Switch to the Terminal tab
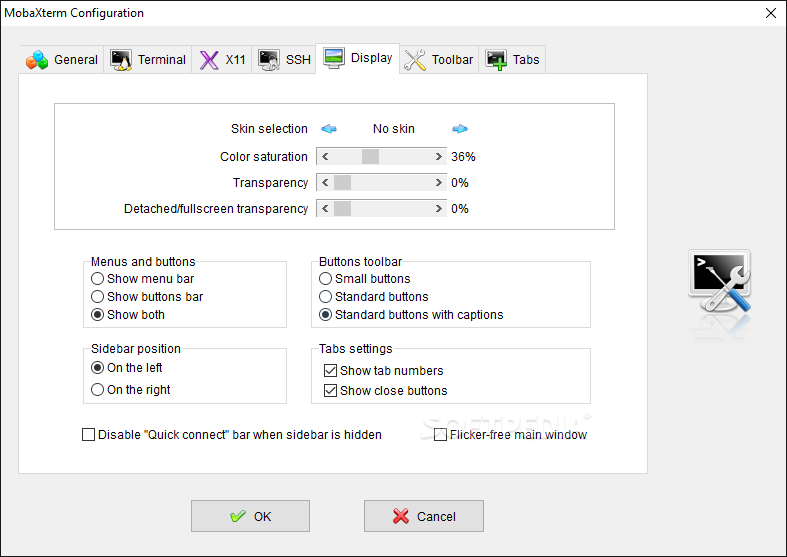This screenshot has height=557, width=787. 148,60
